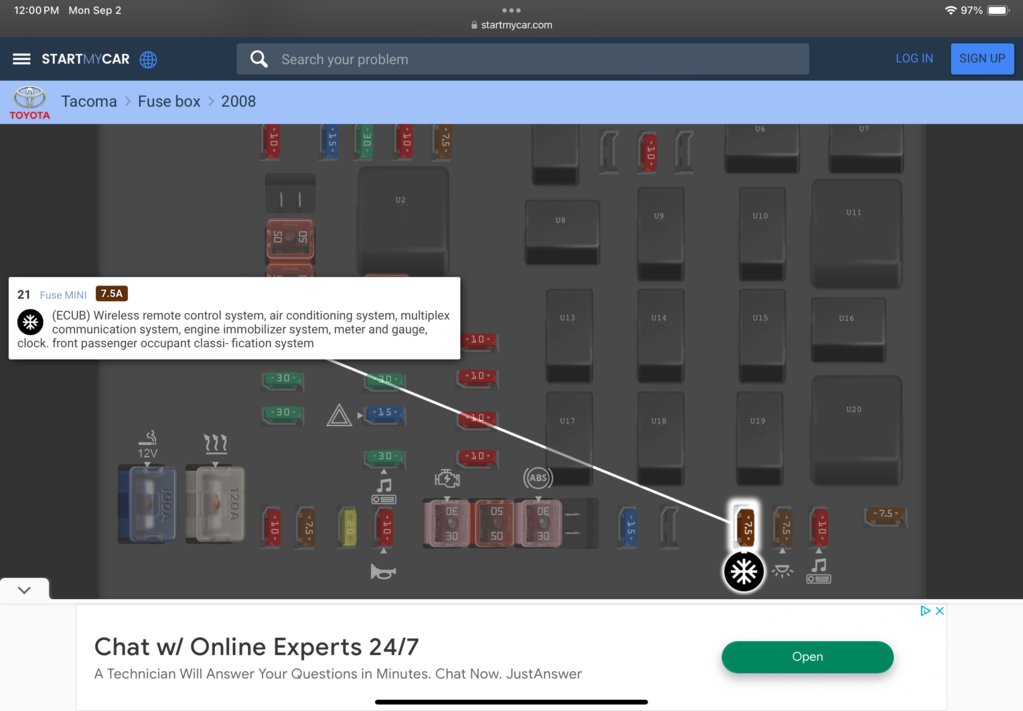Click the Open button in the ad
This screenshot has height=711, width=1023.
click(807, 657)
